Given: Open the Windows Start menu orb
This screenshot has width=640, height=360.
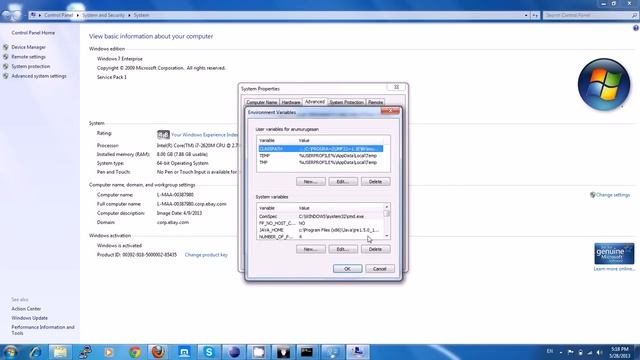Looking at the screenshot, I should coord(11,352).
